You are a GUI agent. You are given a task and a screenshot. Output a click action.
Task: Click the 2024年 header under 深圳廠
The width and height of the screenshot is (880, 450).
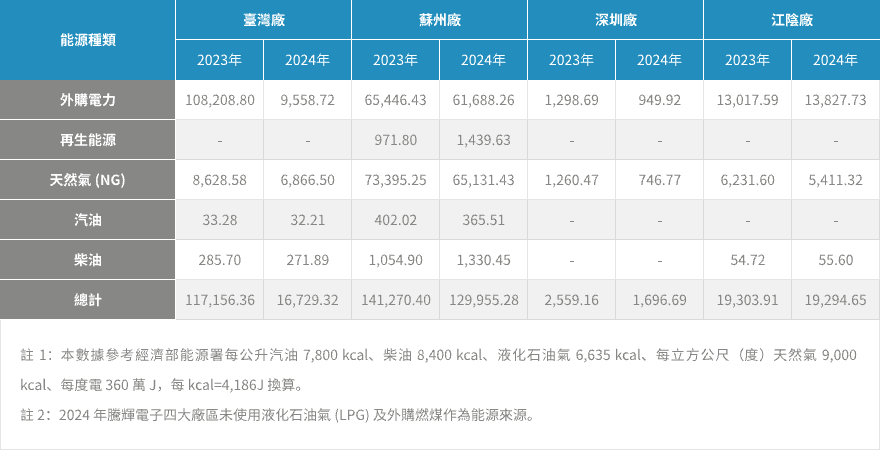click(x=659, y=60)
